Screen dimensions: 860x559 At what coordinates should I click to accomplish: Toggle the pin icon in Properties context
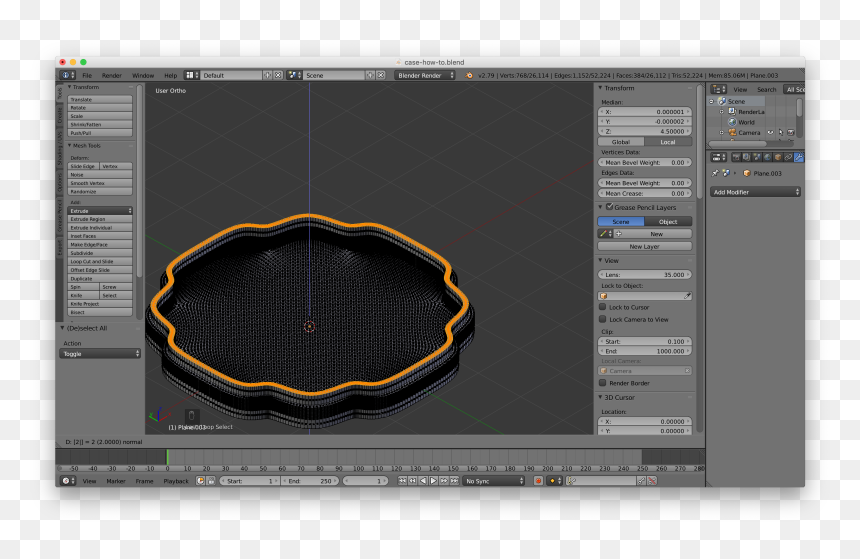715,173
